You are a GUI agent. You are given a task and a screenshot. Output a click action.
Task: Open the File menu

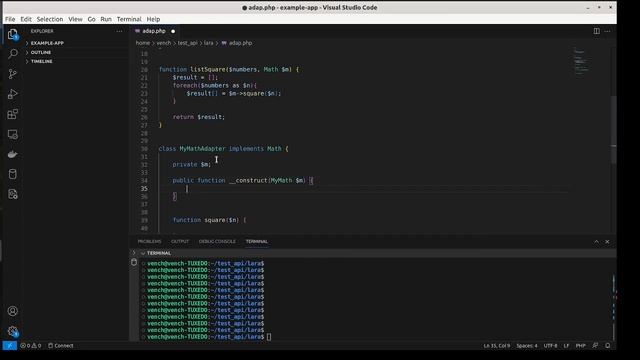(10, 19)
